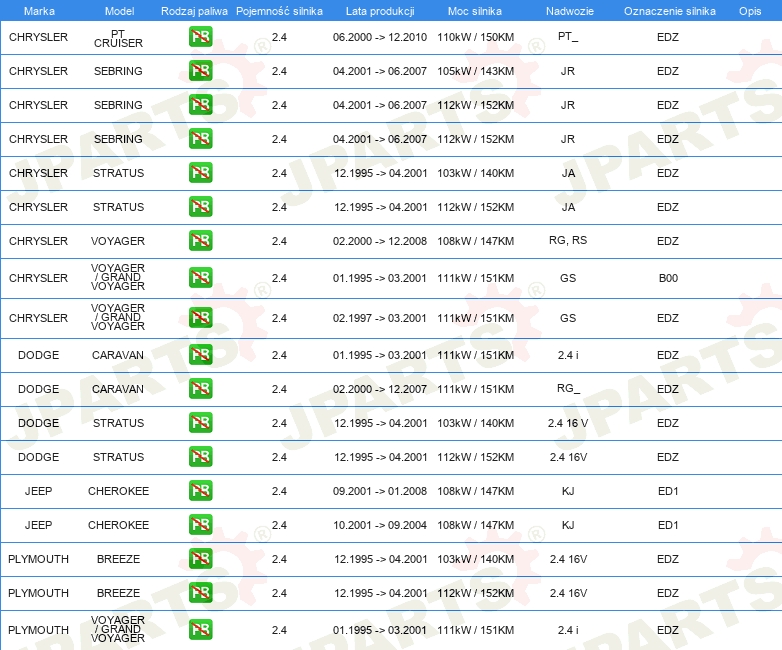Viewport: 782px width, 650px height.
Task: Click body code RG, RS
Action: (568, 240)
